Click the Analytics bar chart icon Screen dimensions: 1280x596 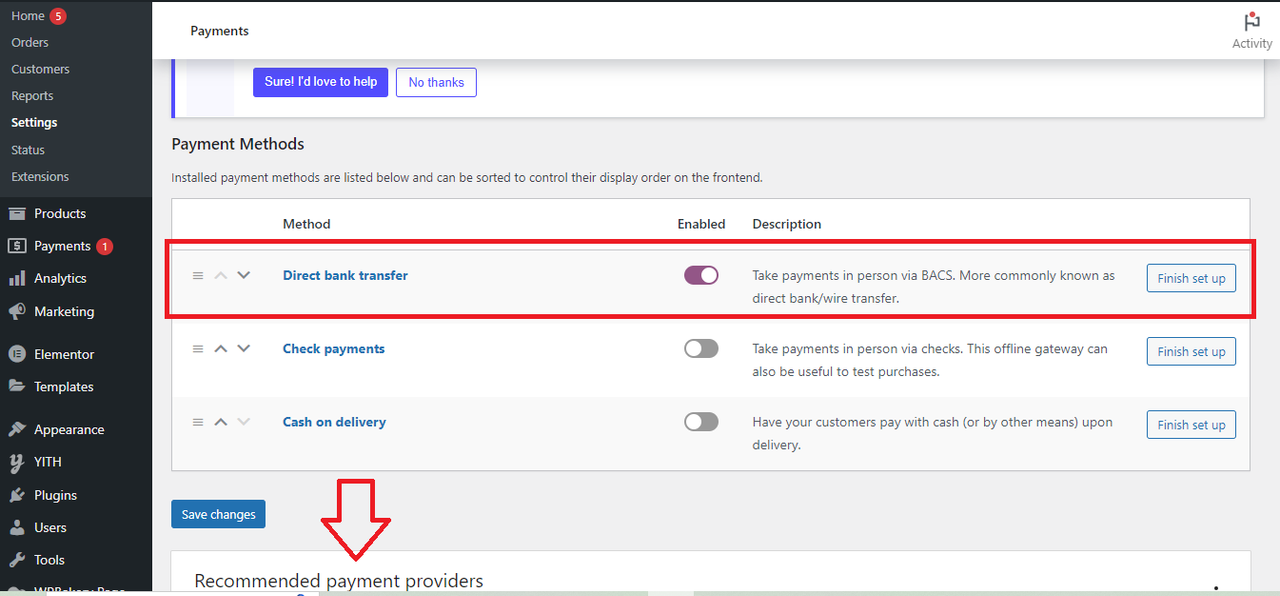coord(17,278)
